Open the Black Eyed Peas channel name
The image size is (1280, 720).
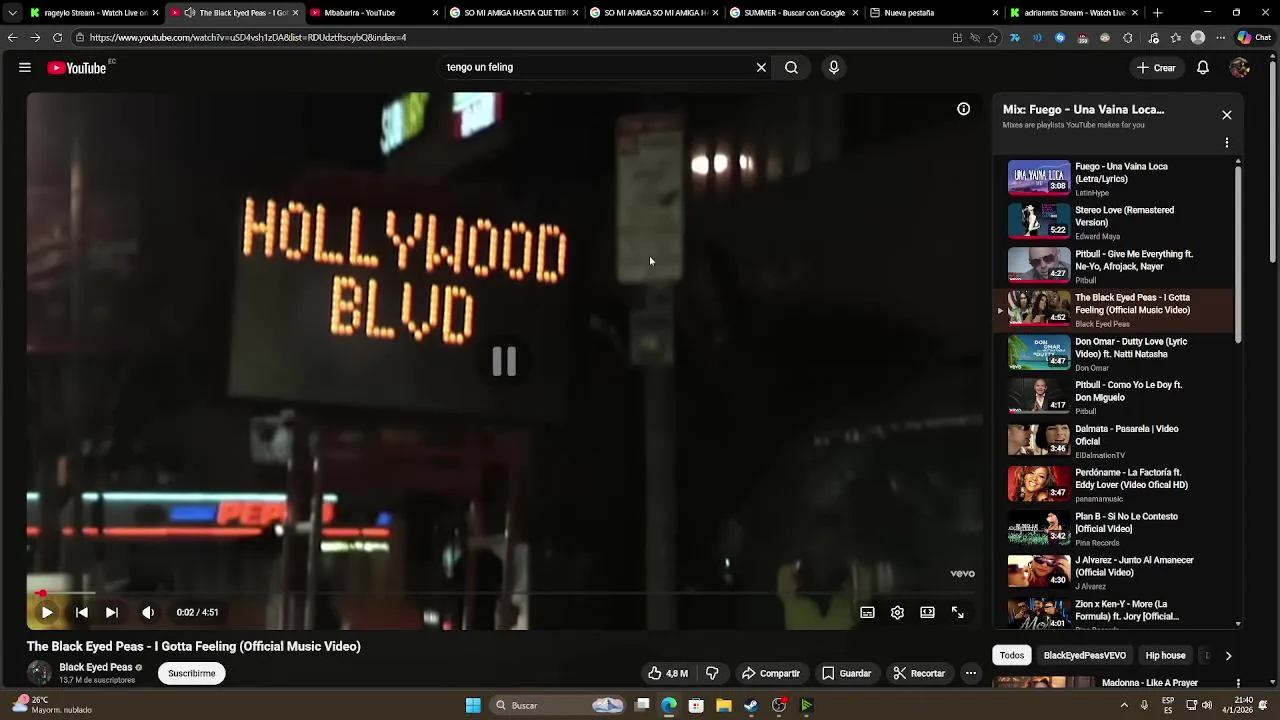(x=96, y=667)
